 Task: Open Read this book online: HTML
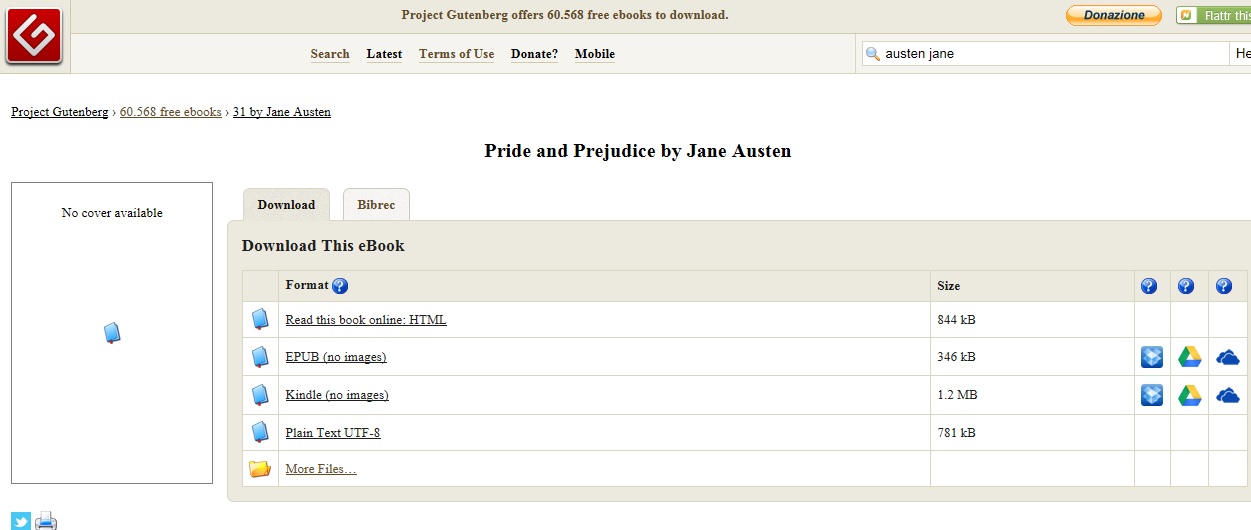coord(366,320)
